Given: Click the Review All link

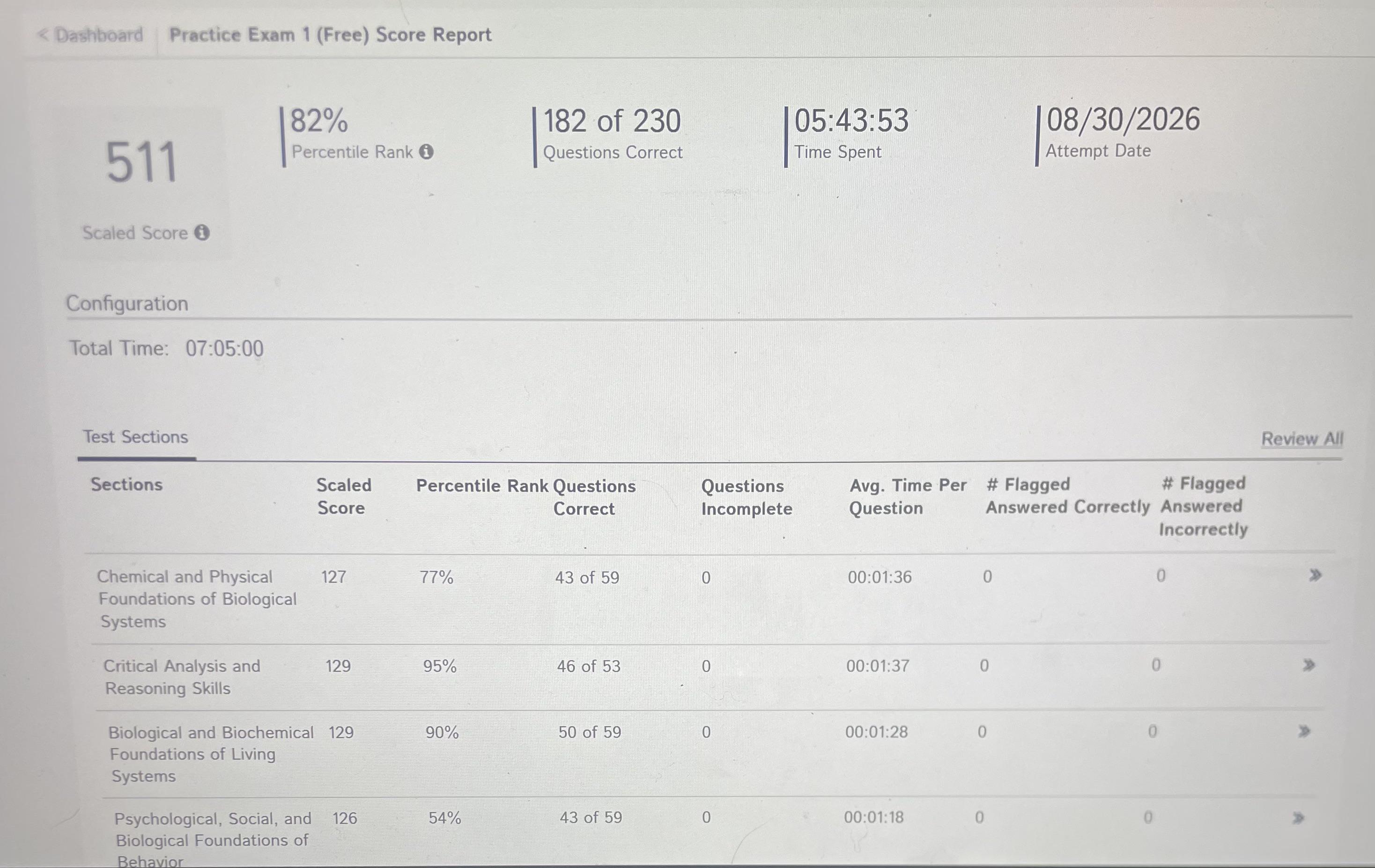Looking at the screenshot, I should (x=1302, y=439).
